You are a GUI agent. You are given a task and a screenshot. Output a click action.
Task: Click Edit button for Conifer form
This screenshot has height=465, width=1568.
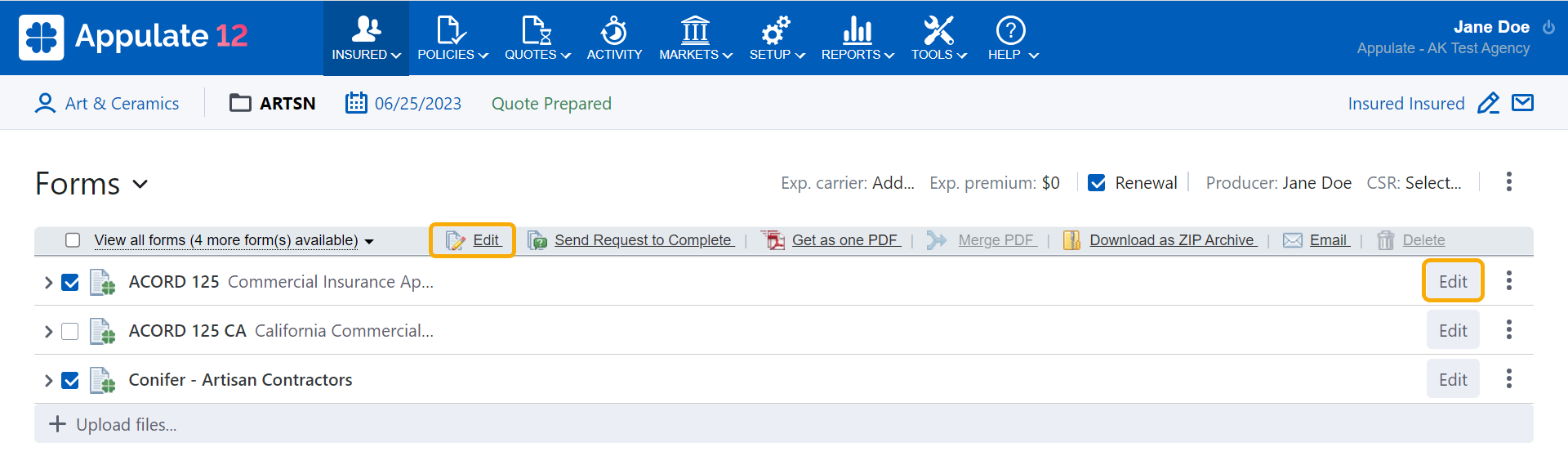pos(1453,379)
